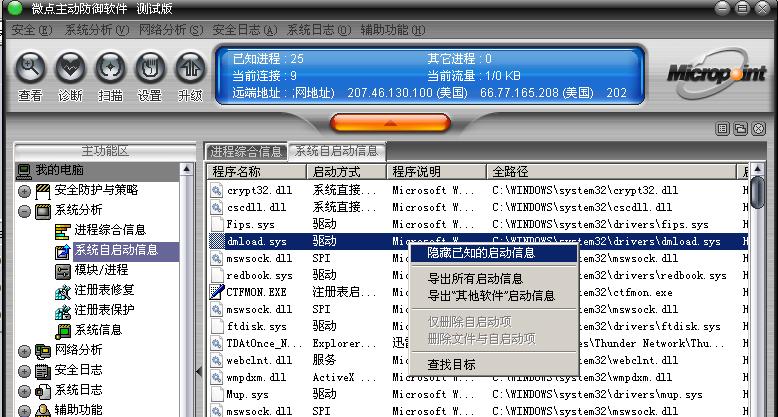Click the Fips.sys file icon
Screen dimensions: 778x417
217,224
